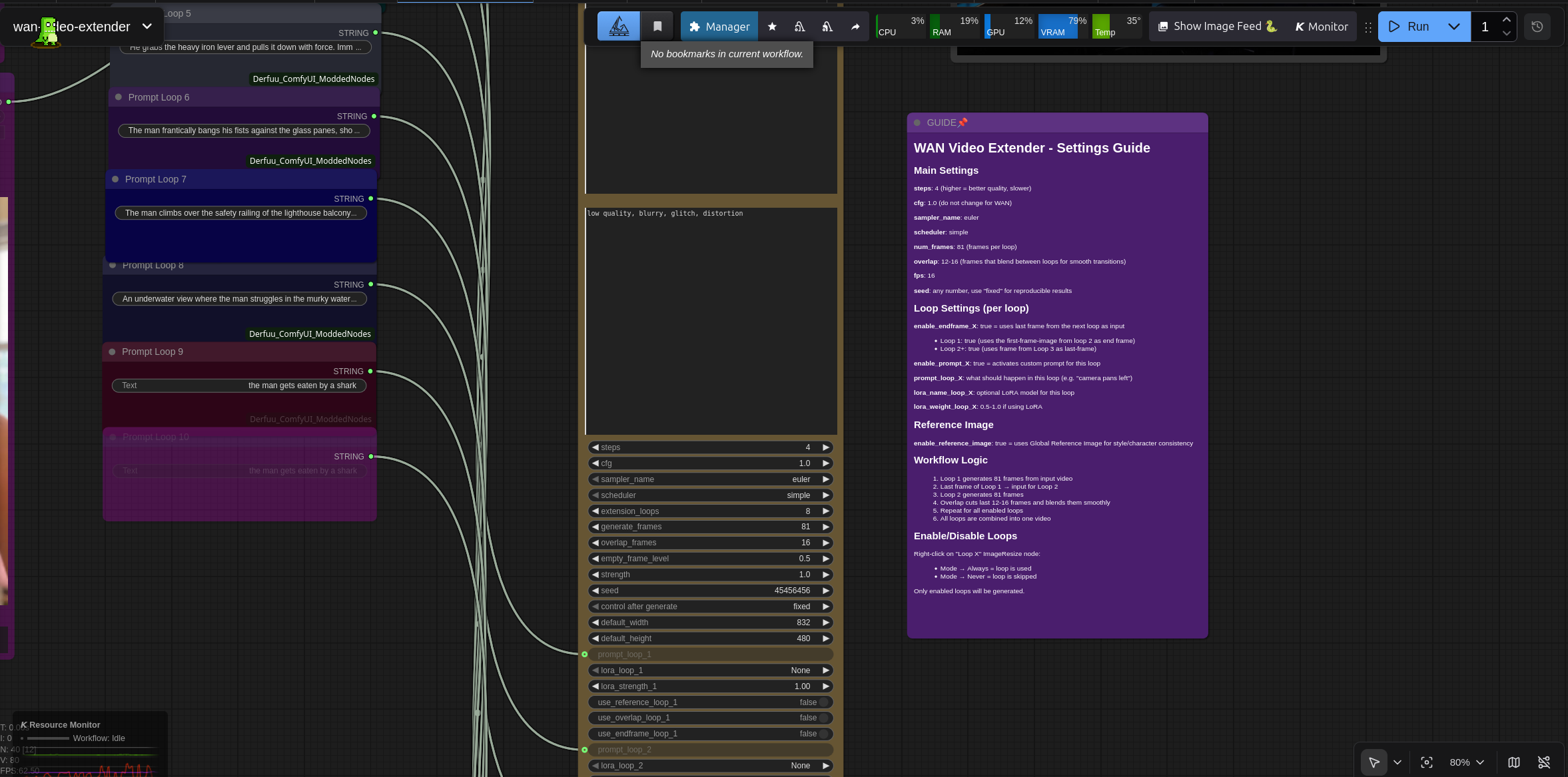The height and width of the screenshot is (777, 1568).
Task: Expand the wan-video-extender workflow dropdown
Action: tap(147, 27)
